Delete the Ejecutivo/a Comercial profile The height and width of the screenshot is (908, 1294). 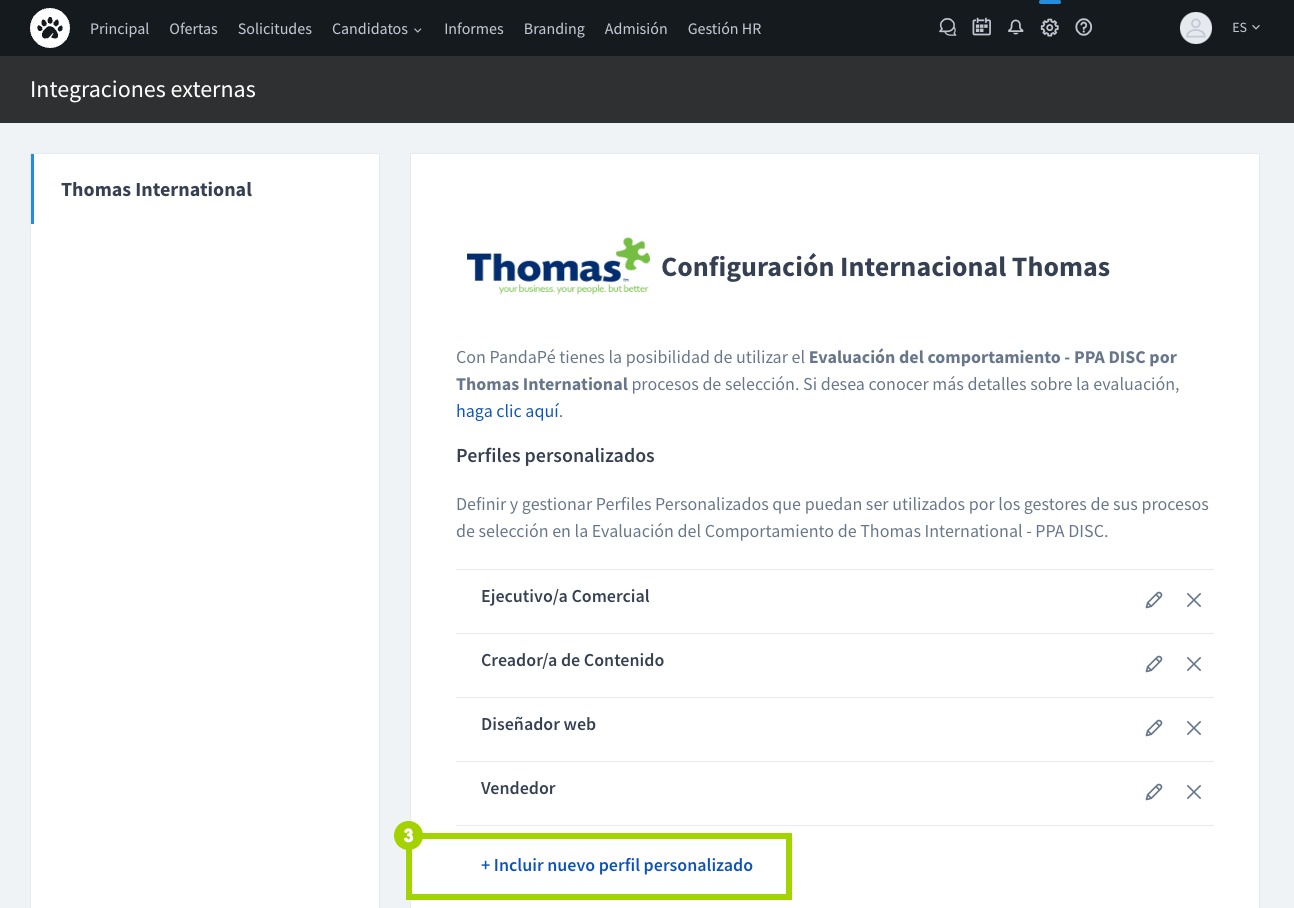(x=1193, y=600)
